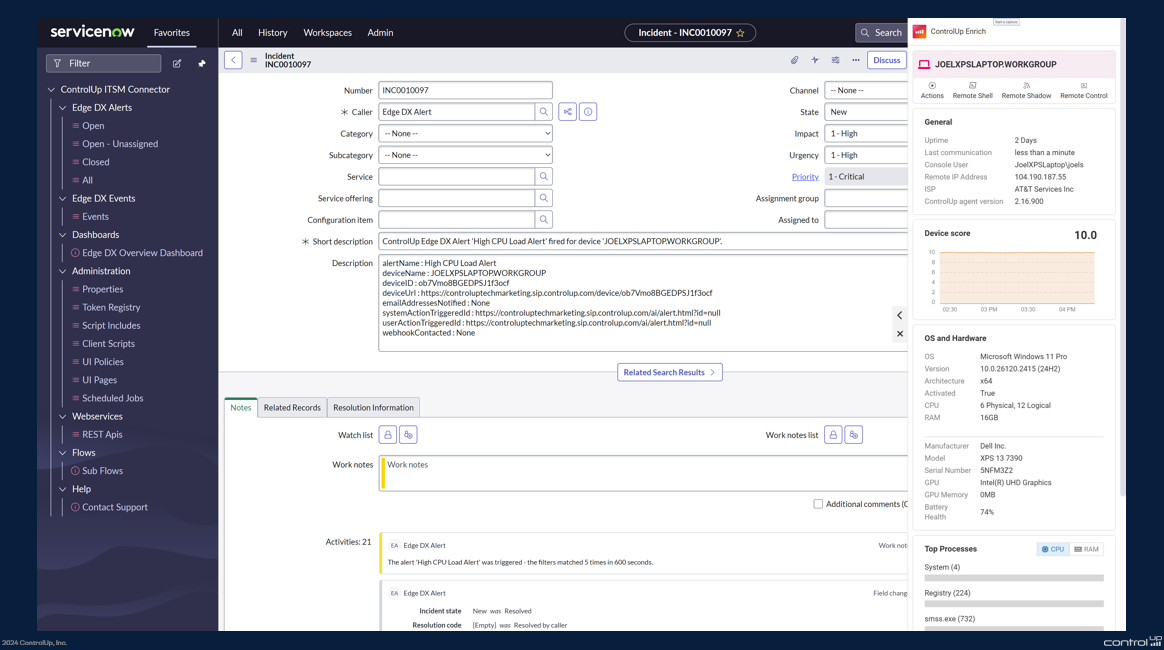Follow the Priority label link
Screen dimensions: 1164x650
(805, 177)
